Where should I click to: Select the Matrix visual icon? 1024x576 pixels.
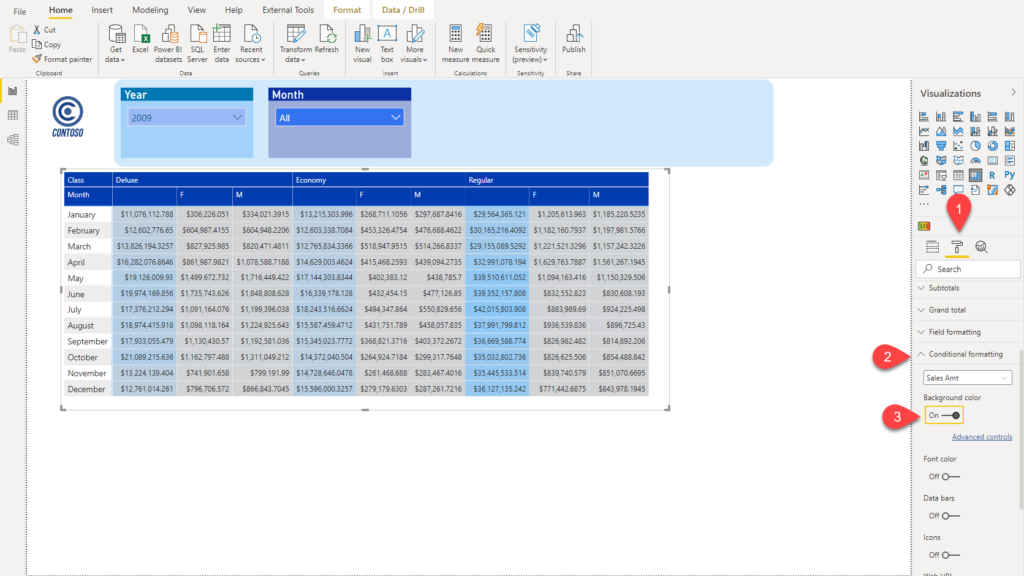[x=975, y=175]
